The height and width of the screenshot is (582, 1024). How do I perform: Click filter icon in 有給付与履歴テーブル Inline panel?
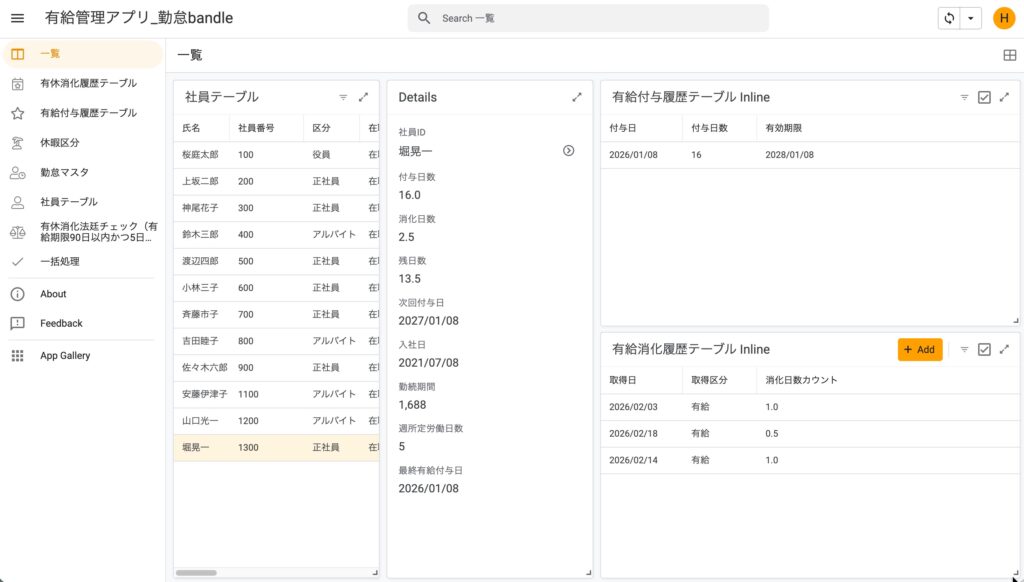click(964, 97)
